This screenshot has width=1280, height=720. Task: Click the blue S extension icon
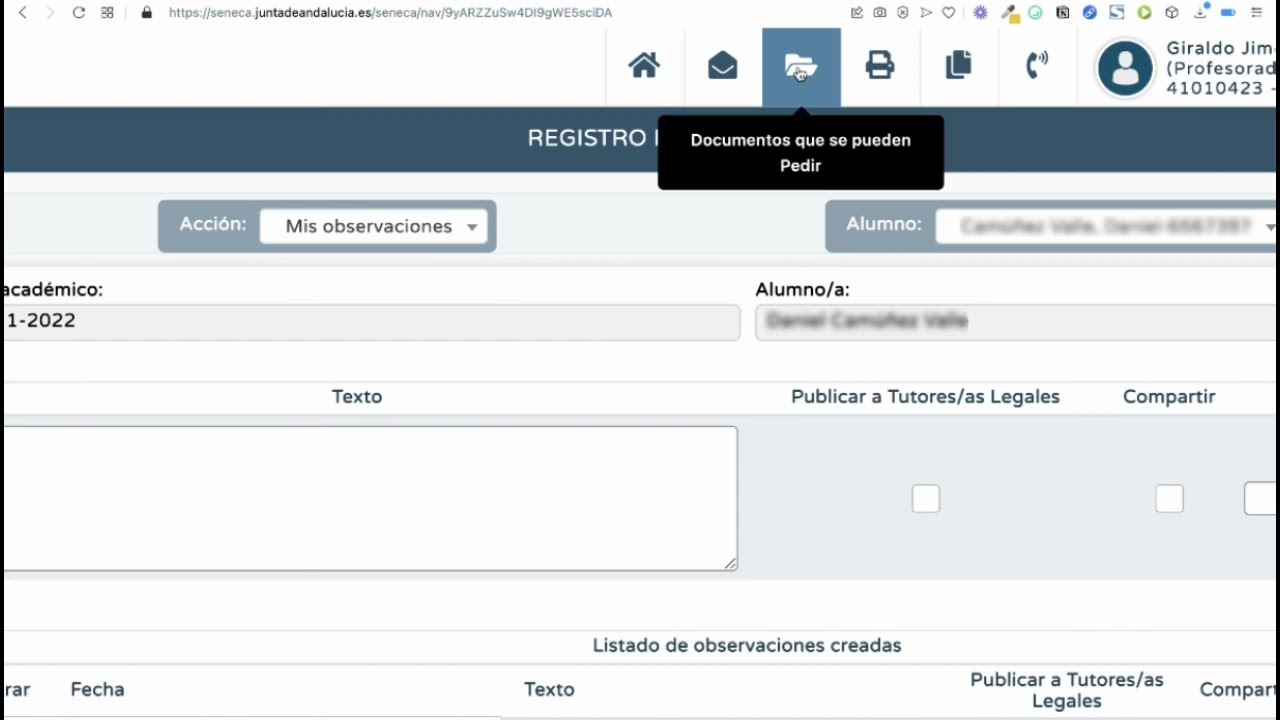point(1117,13)
